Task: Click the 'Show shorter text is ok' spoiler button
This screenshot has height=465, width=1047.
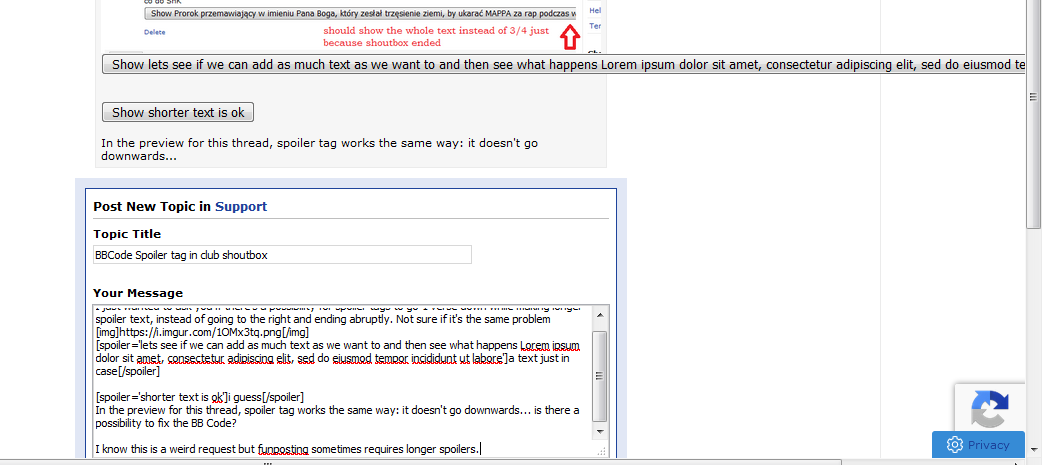Action: coord(178,112)
